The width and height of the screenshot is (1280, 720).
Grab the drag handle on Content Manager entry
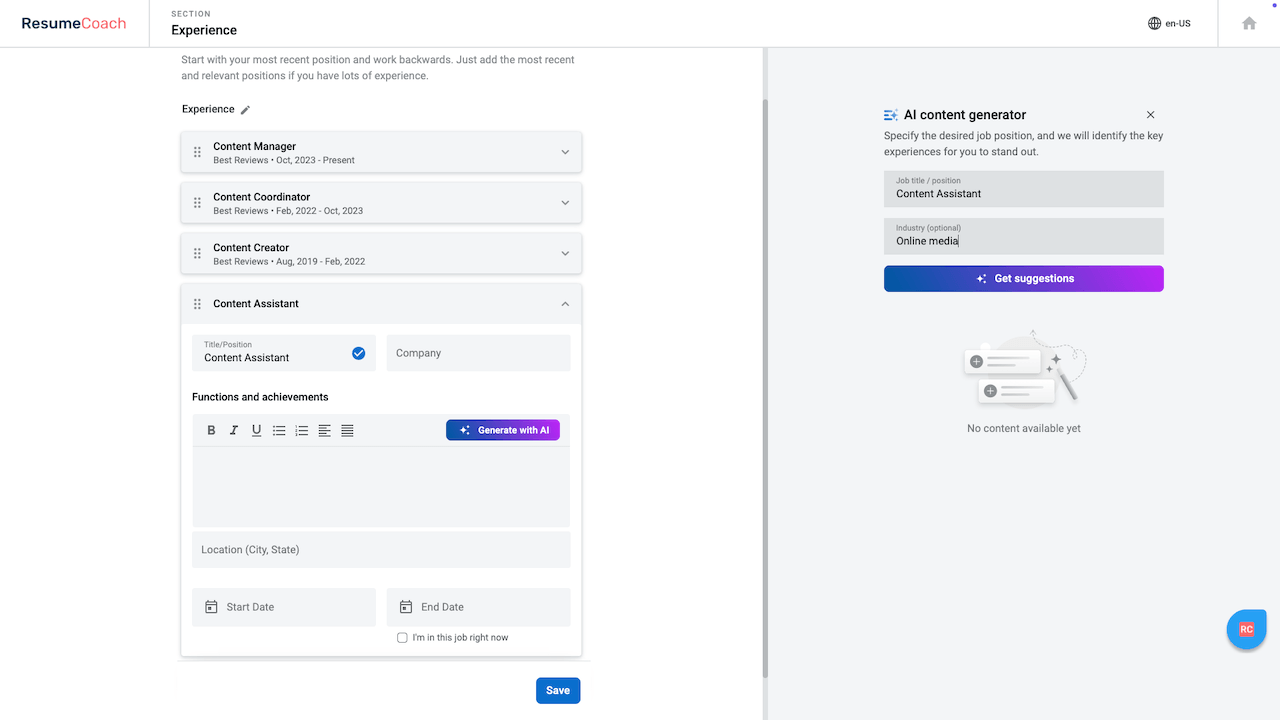[x=197, y=151]
